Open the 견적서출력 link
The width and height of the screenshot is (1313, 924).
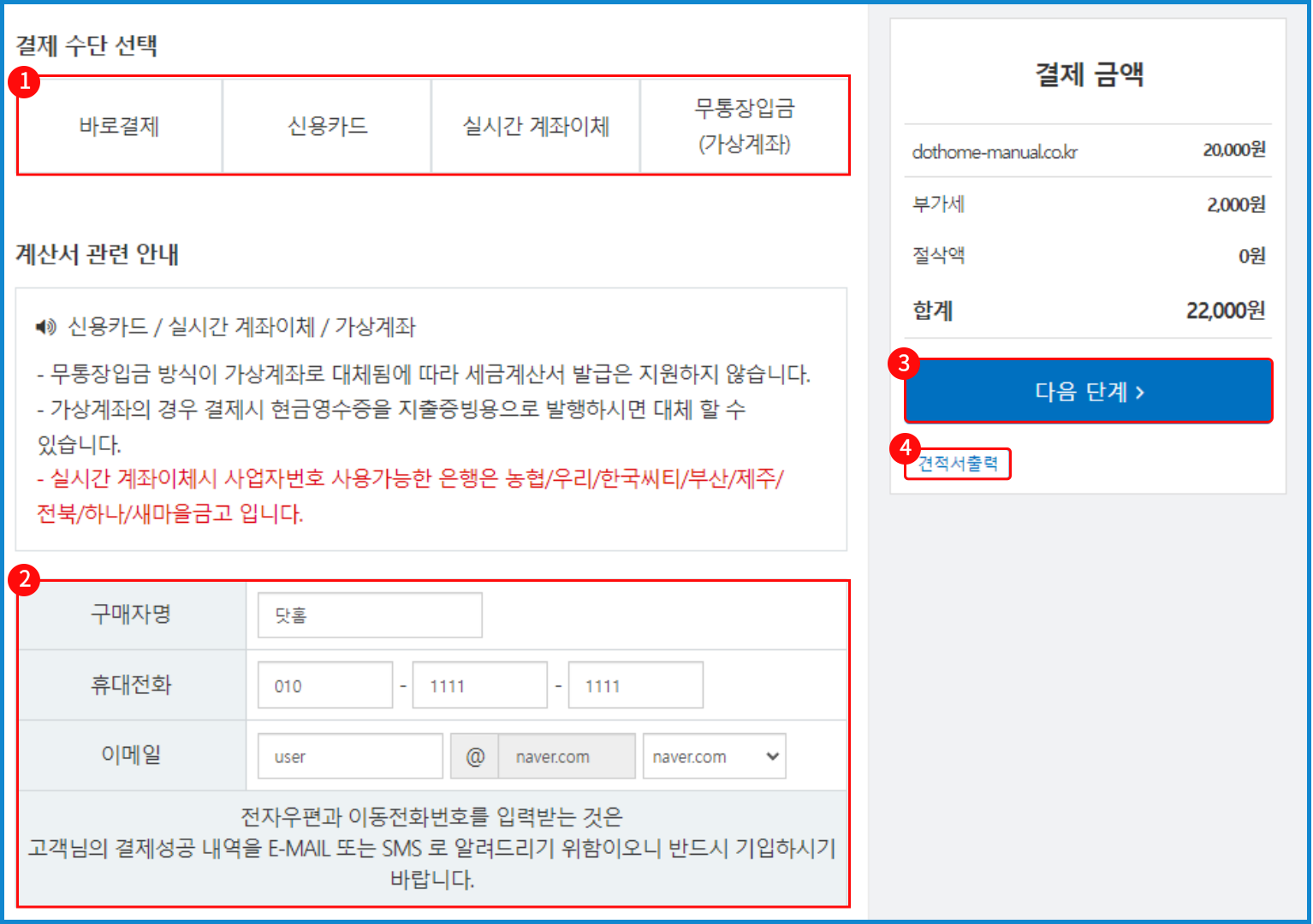[x=958, y=464]
